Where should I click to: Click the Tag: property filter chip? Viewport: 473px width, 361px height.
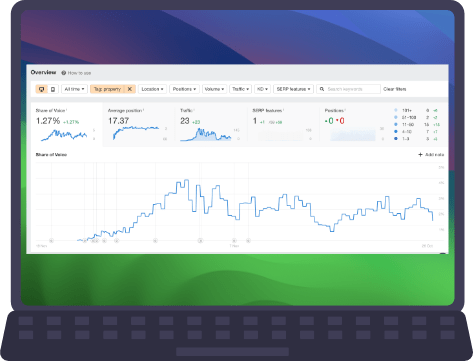(107, 89)
